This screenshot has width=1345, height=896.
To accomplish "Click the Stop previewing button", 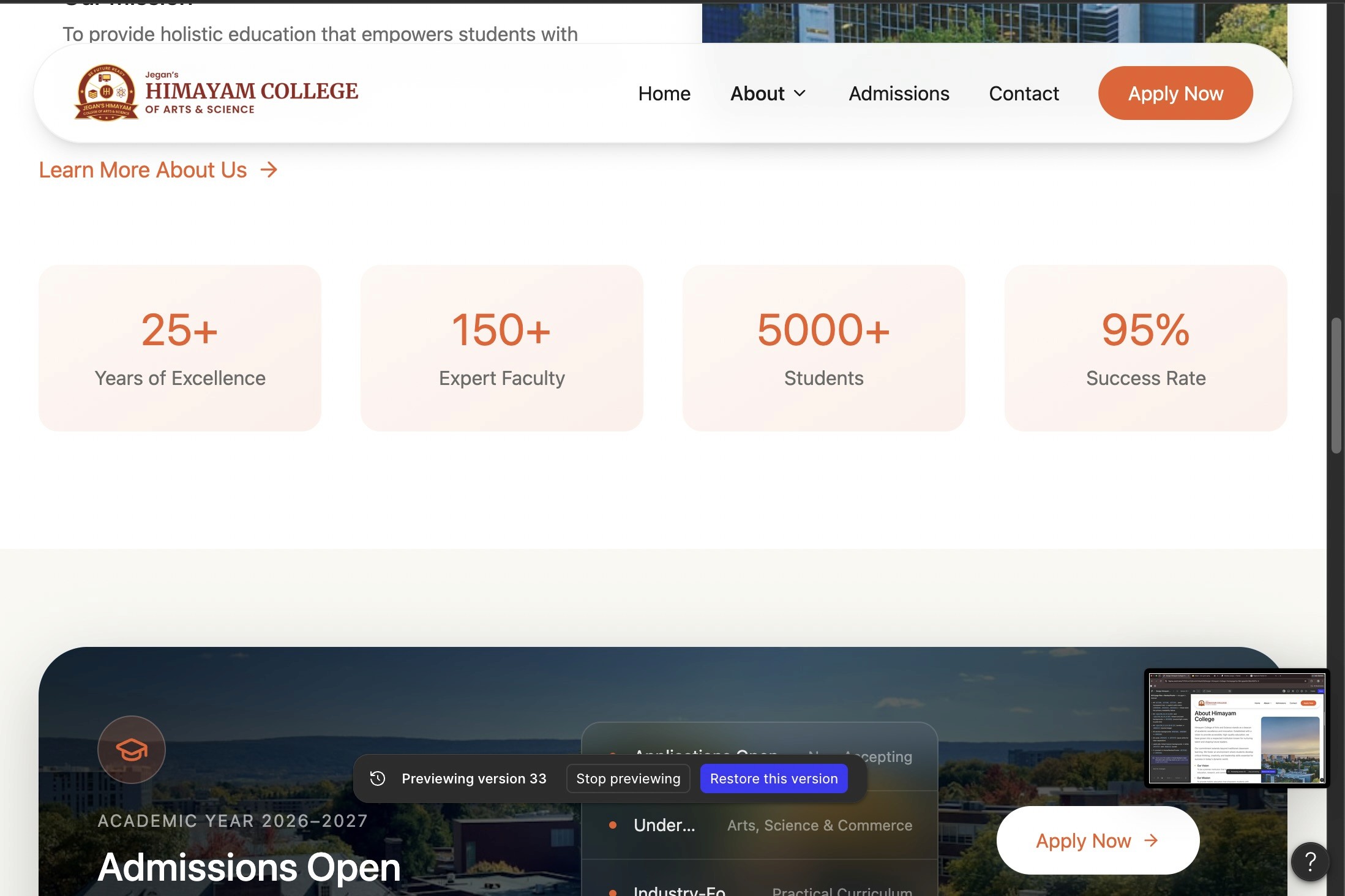I will [628, 778].
